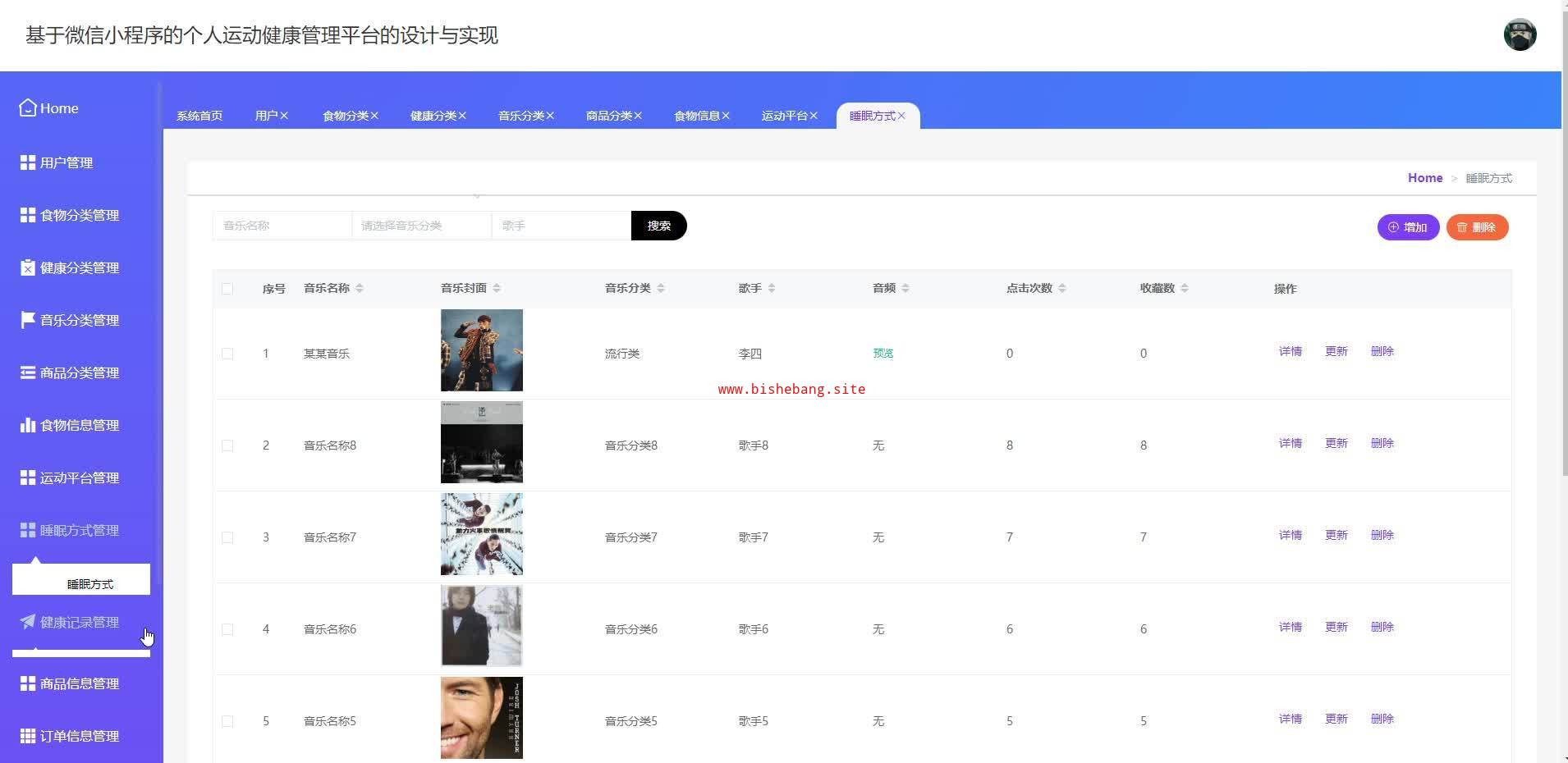
Task: Sort by 音乐名称 column arrows
Action: [x=360, y=288]
